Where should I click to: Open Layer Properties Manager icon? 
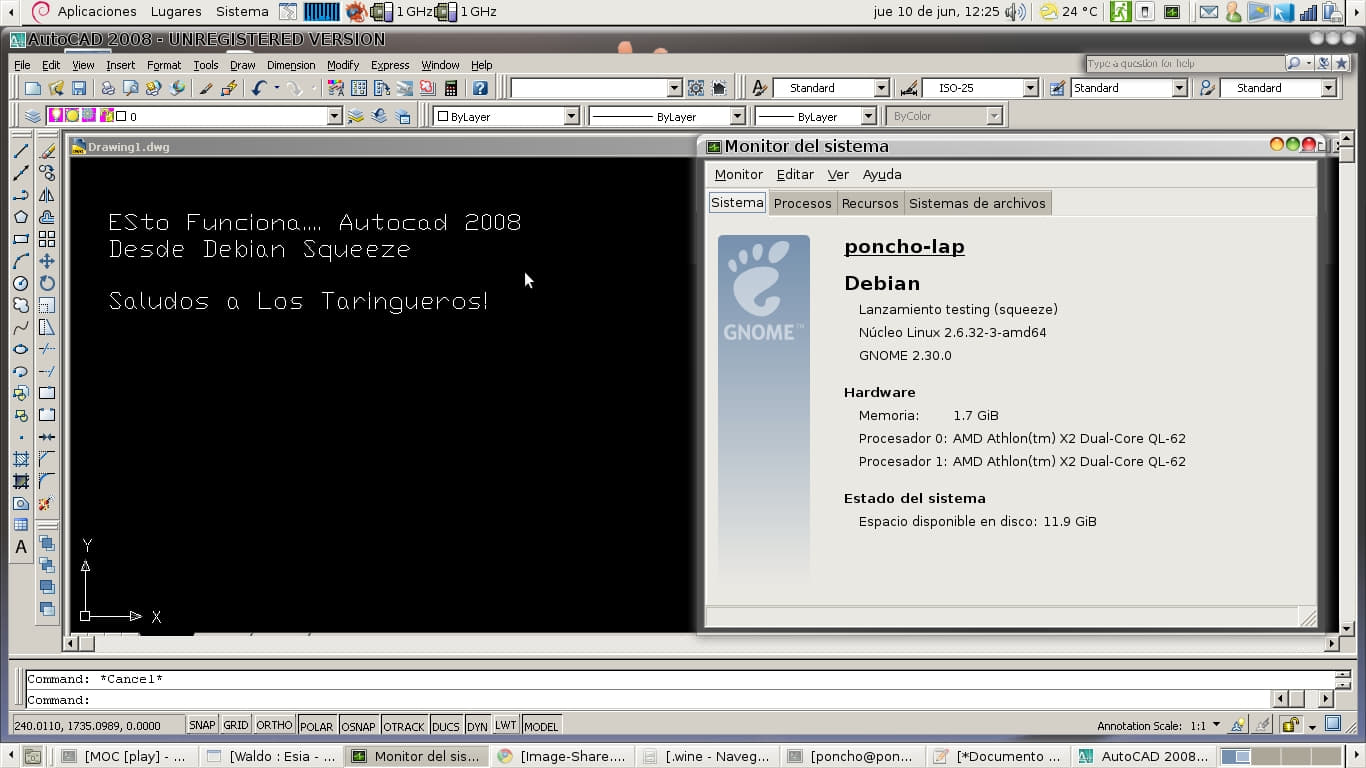click(33, 116)
